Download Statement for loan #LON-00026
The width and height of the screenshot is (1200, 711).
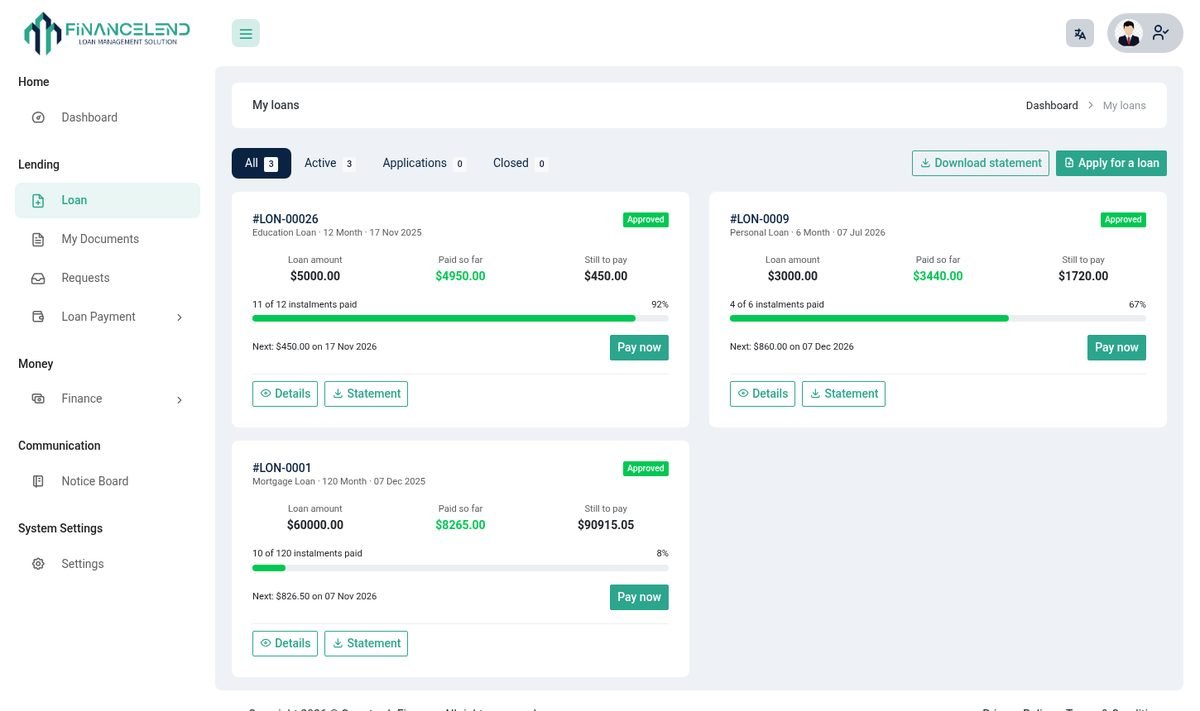click(x=366, y=394)
